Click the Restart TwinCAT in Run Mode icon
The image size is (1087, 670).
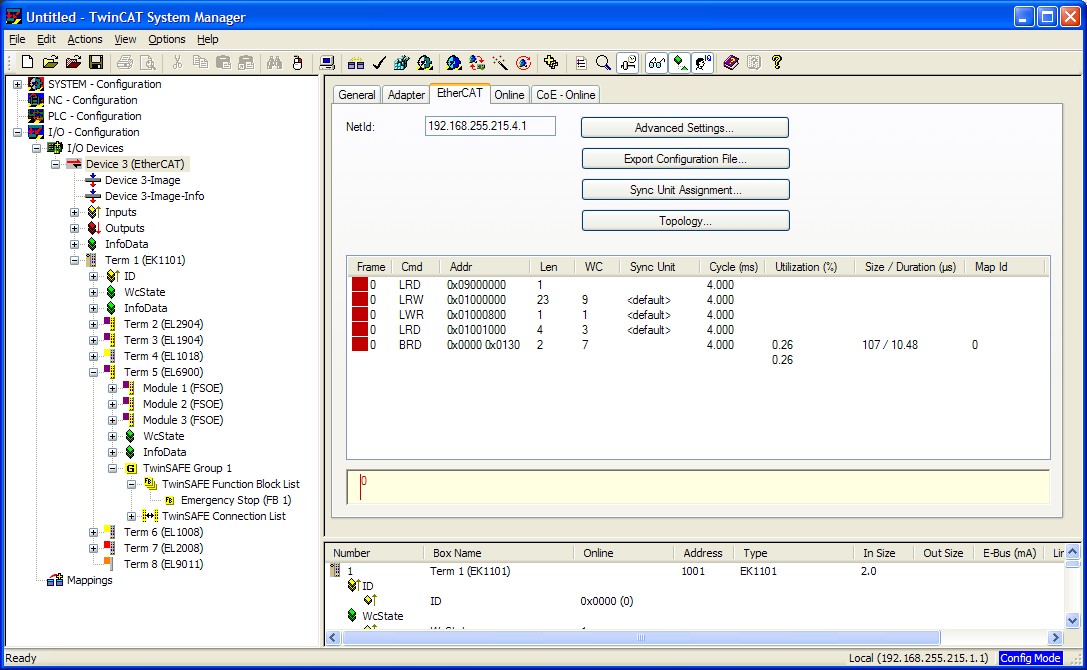click(x=425, y=62)
